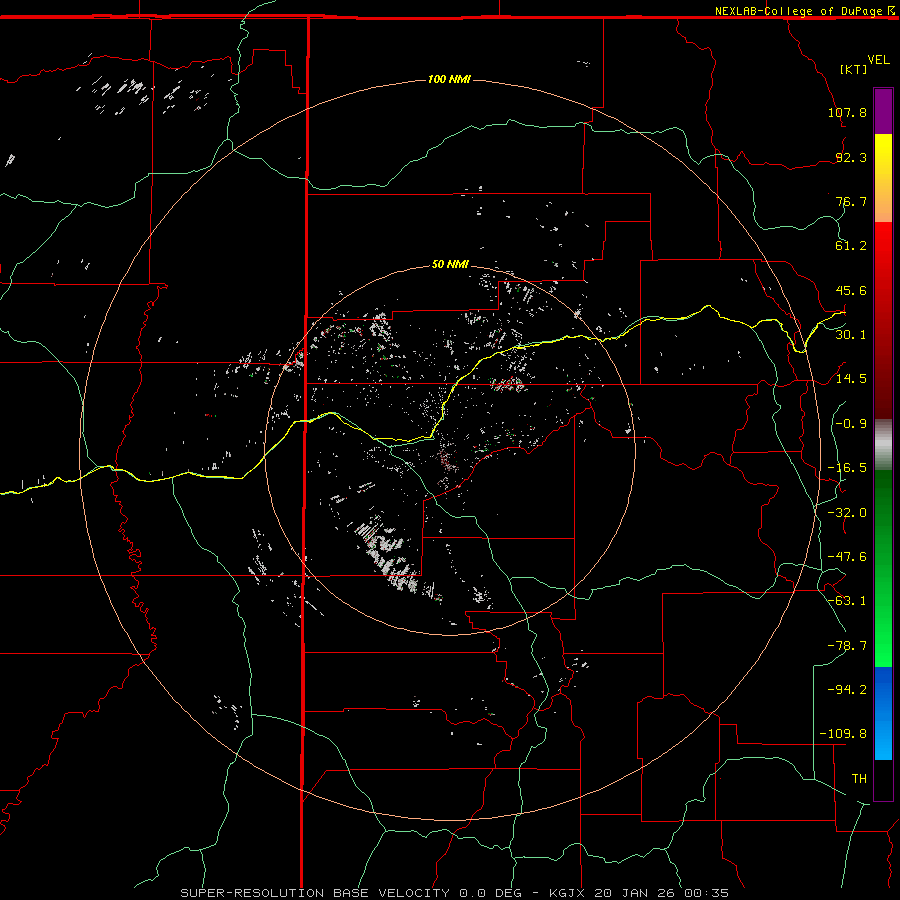Click the [KT] units label

(854, 69)
